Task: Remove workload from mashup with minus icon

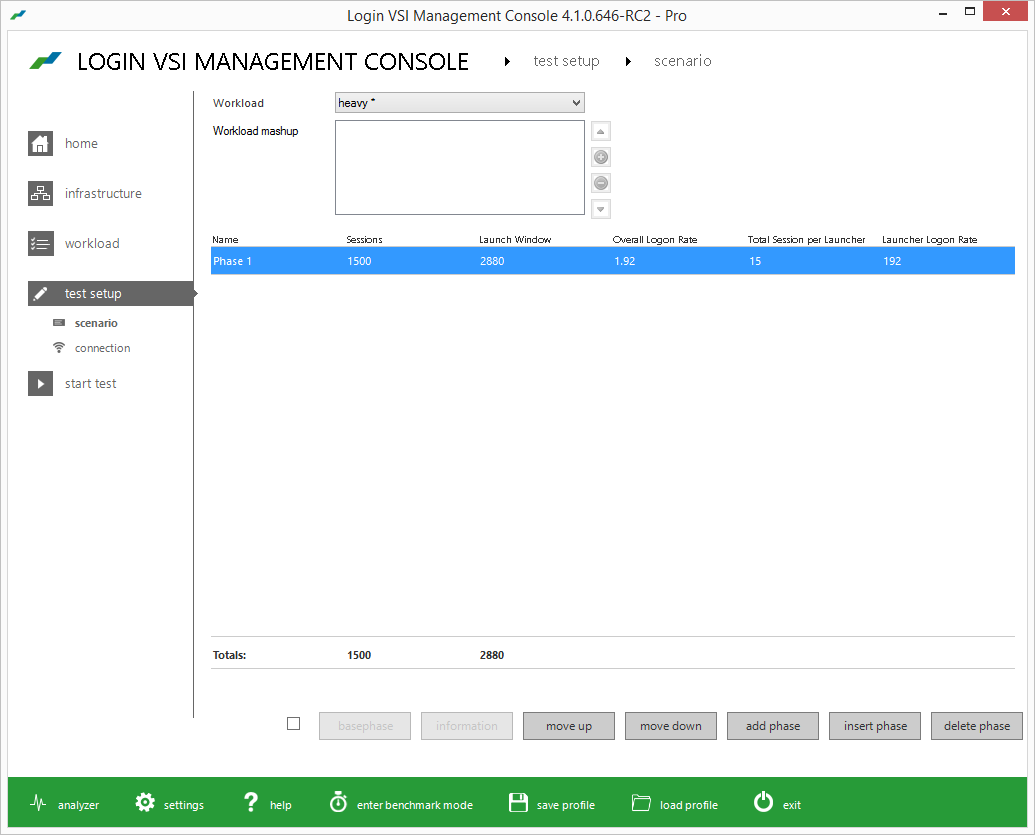Action: tap(601, 183)
